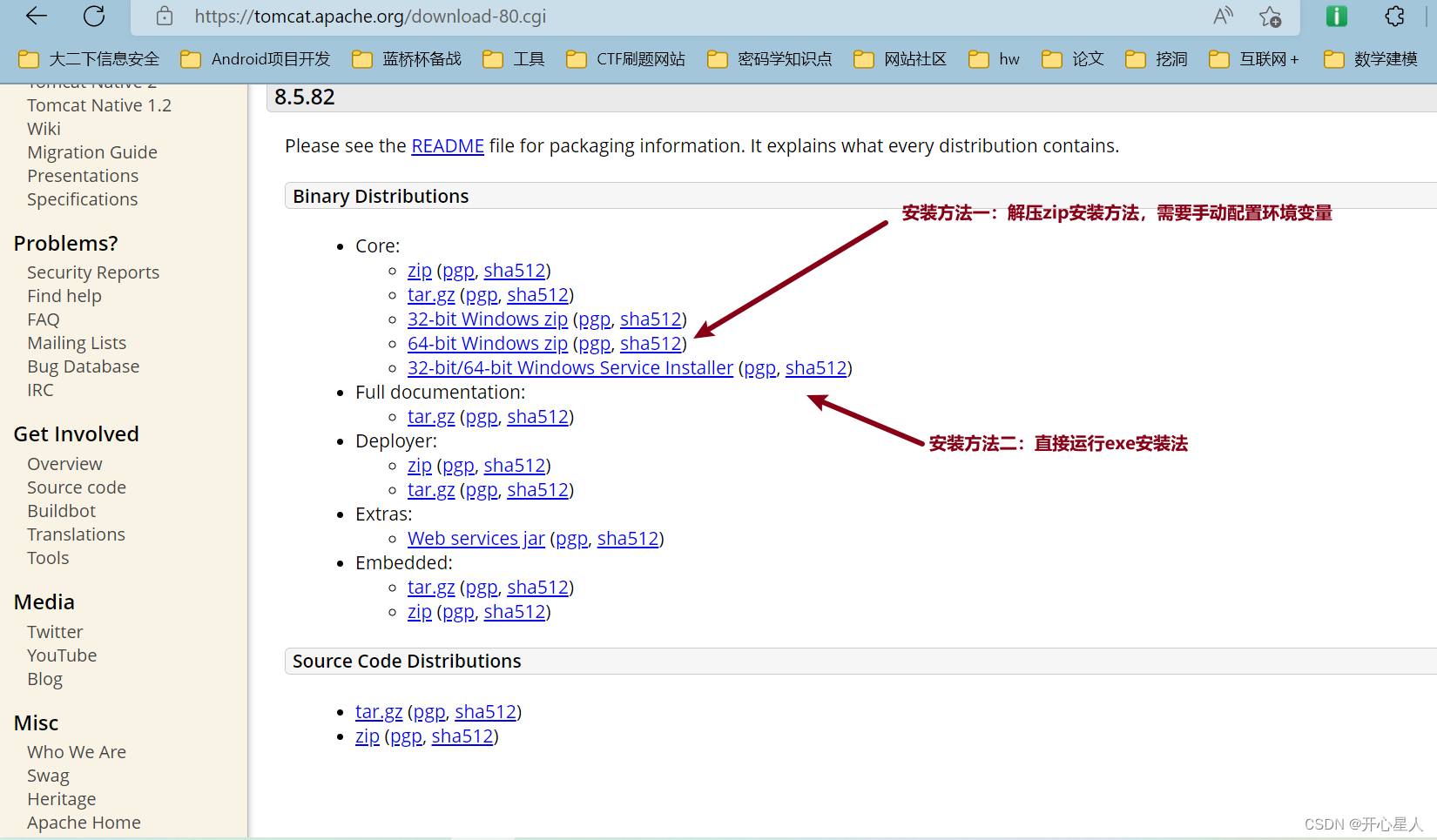Open Tools sidebar link
Viewport: 1437px width, 840px height.
pyautogui.click(x=48, y=558)
